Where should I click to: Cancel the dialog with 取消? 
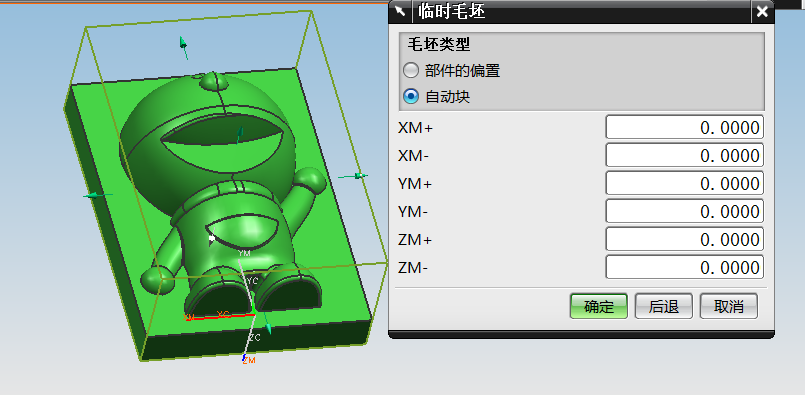[x=729, y=307]
